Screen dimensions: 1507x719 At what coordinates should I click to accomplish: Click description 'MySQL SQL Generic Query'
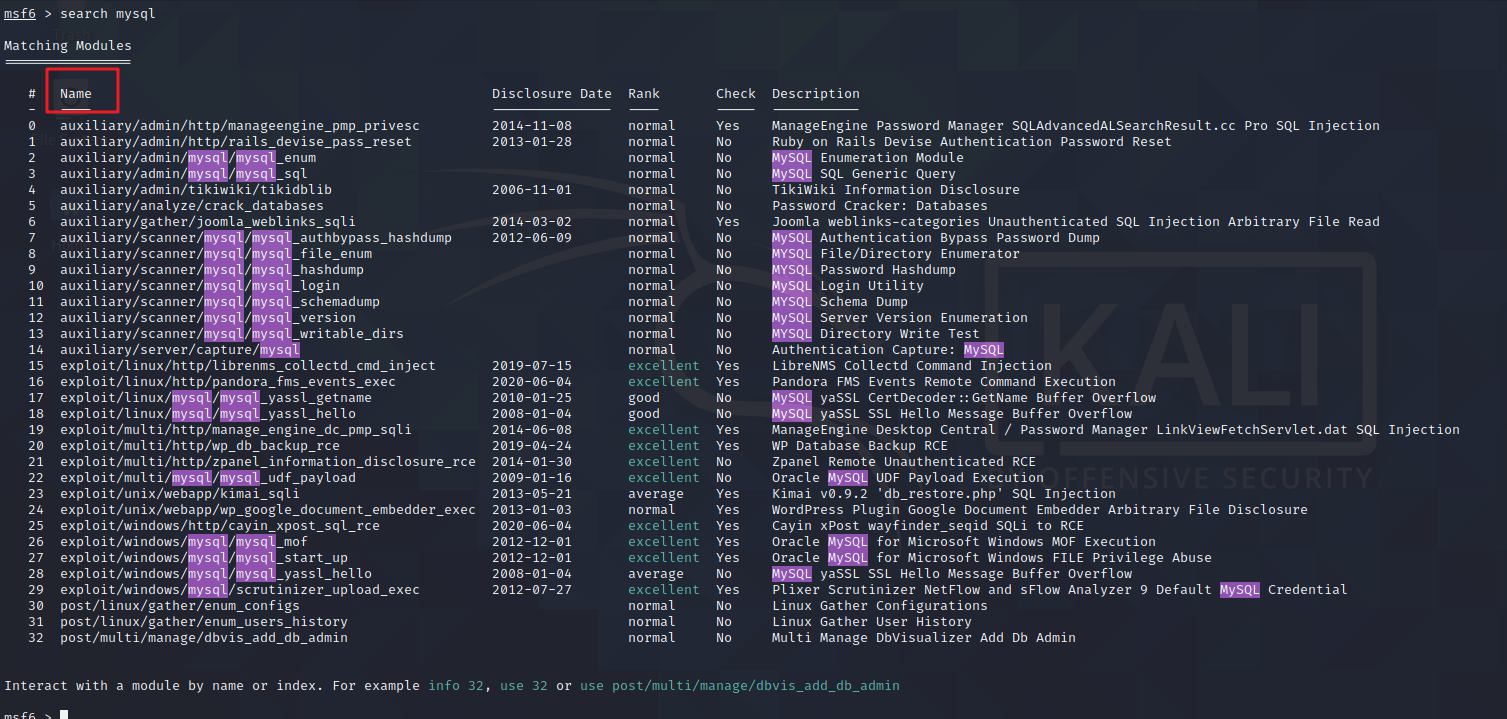coord(864,174)
